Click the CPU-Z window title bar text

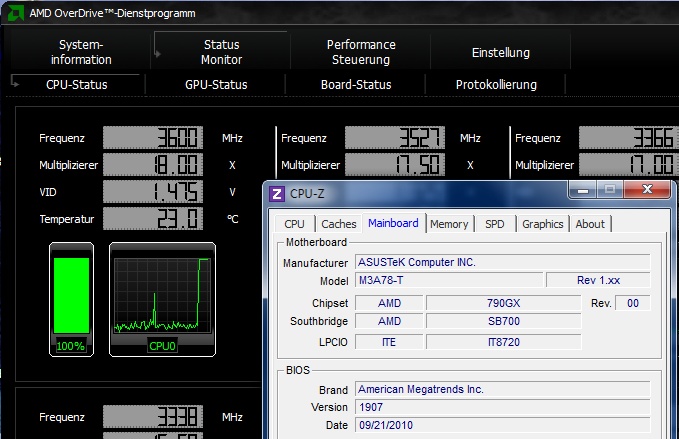pos(307,194)
